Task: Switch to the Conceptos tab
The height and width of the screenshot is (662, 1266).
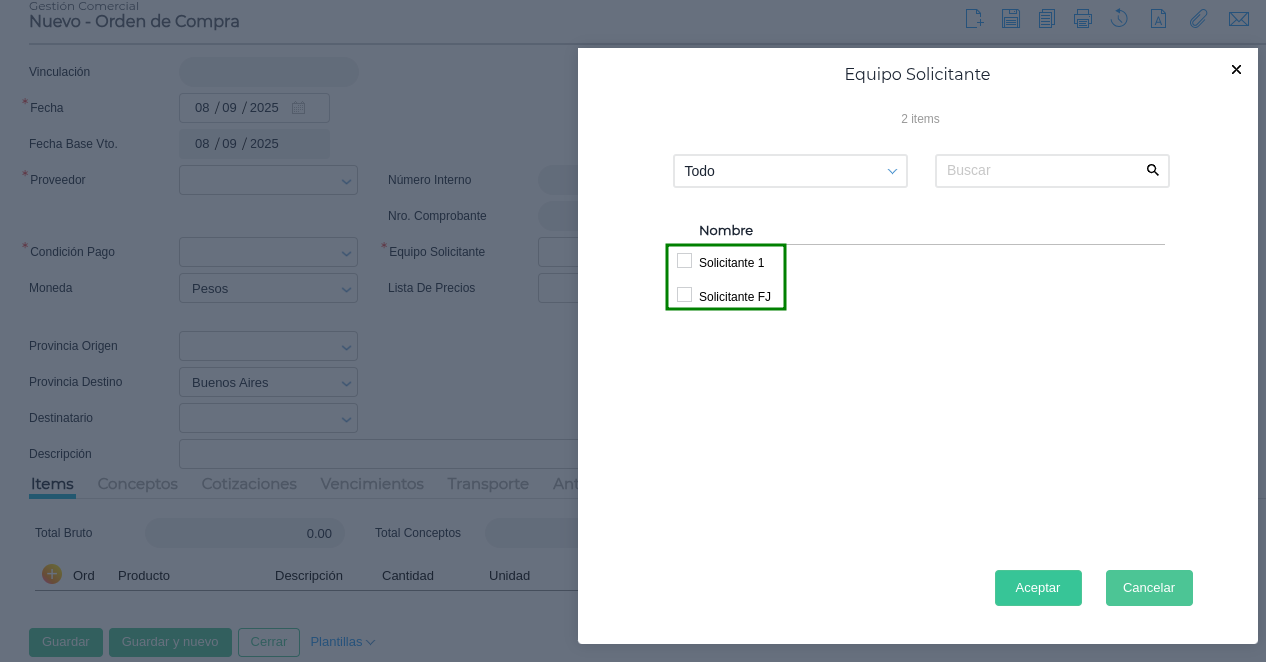Action: pos(138,484)
